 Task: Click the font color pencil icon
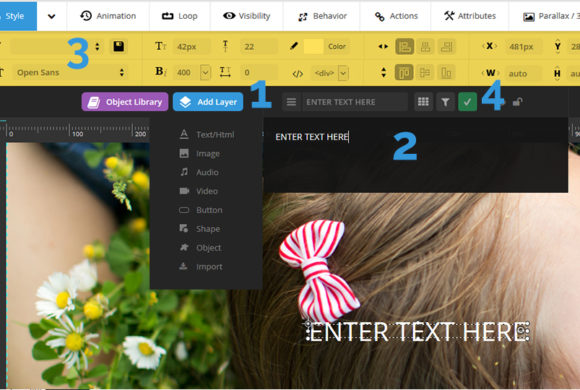click(294, 46)
